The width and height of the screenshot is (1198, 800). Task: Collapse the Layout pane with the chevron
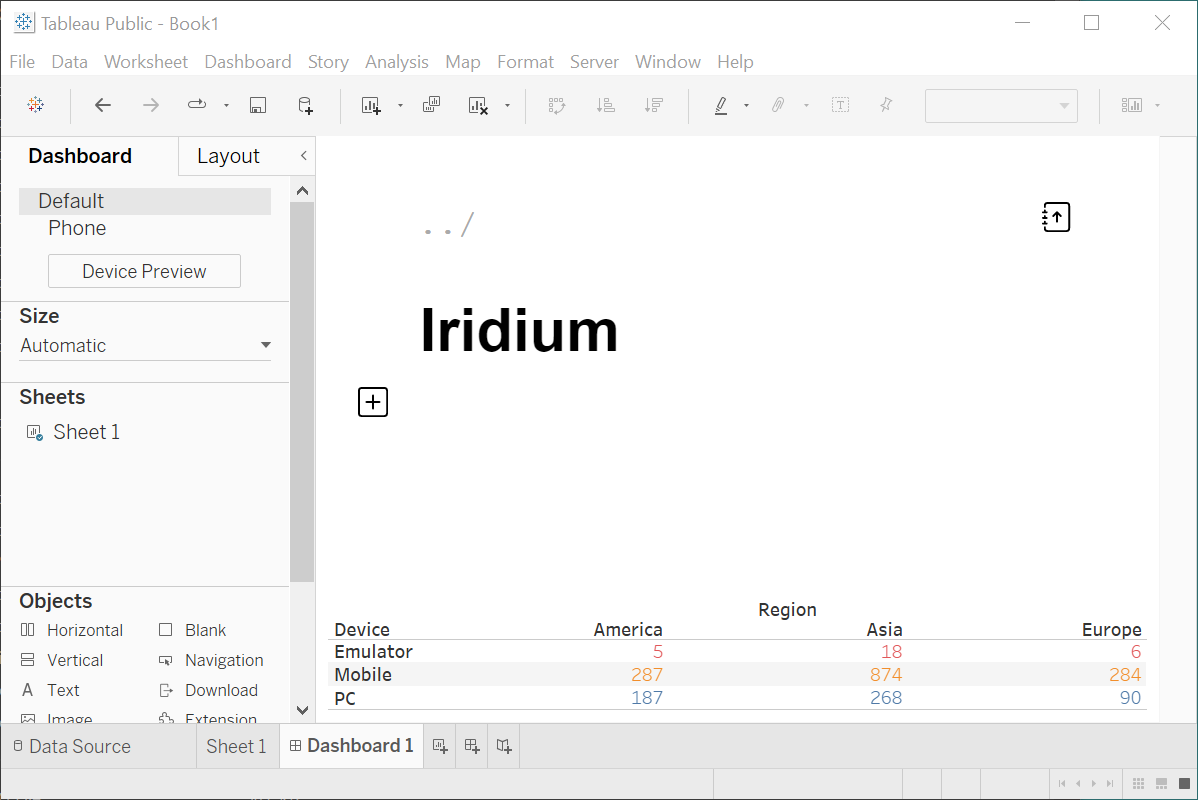[303, 156]
